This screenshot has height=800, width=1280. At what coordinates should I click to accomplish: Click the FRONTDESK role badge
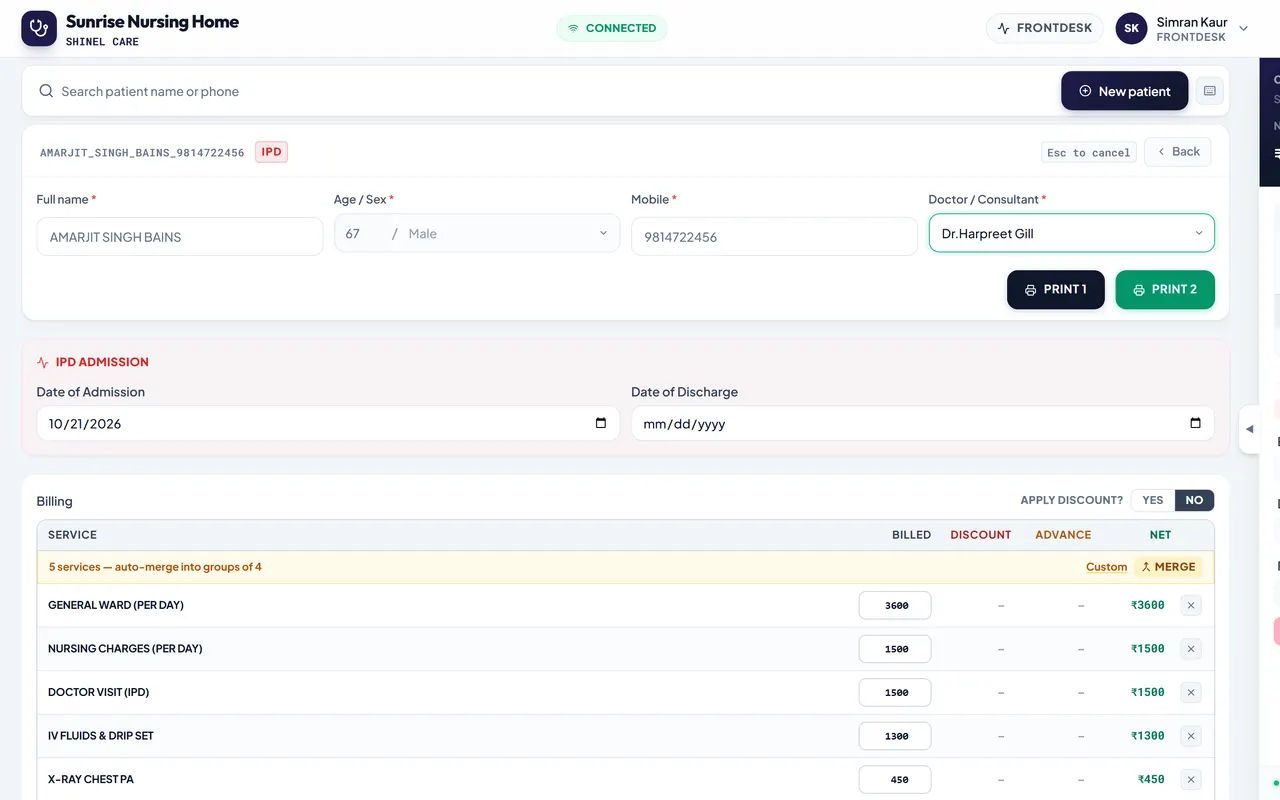pyautogui.click(x=1044, y=28)
